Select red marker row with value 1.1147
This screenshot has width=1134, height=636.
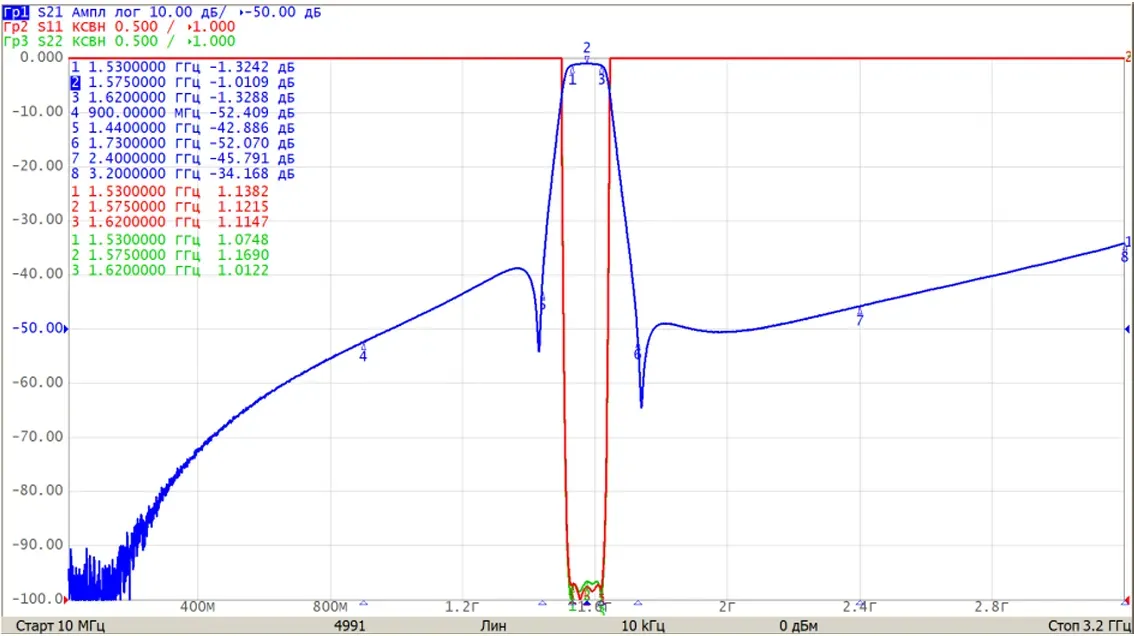[170, 222]
